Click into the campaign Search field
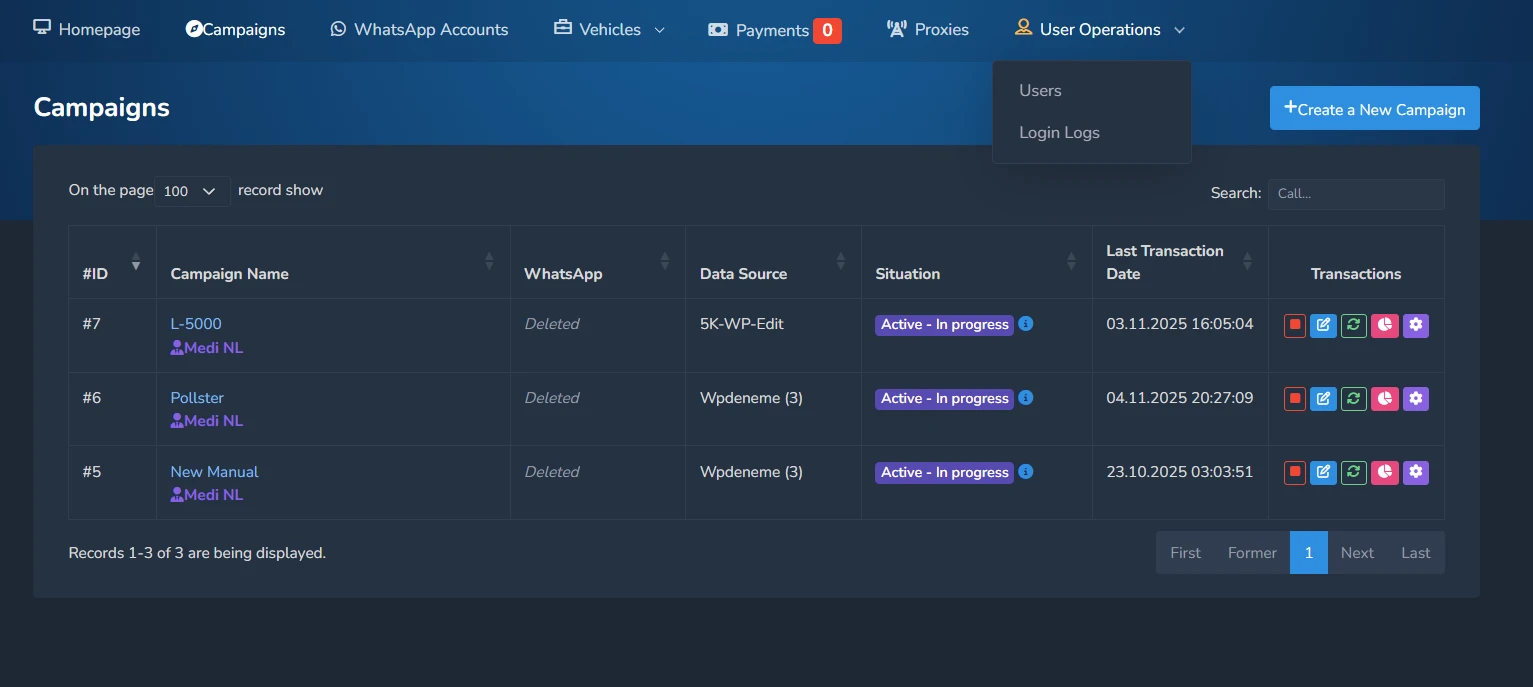 point(1355,194)
